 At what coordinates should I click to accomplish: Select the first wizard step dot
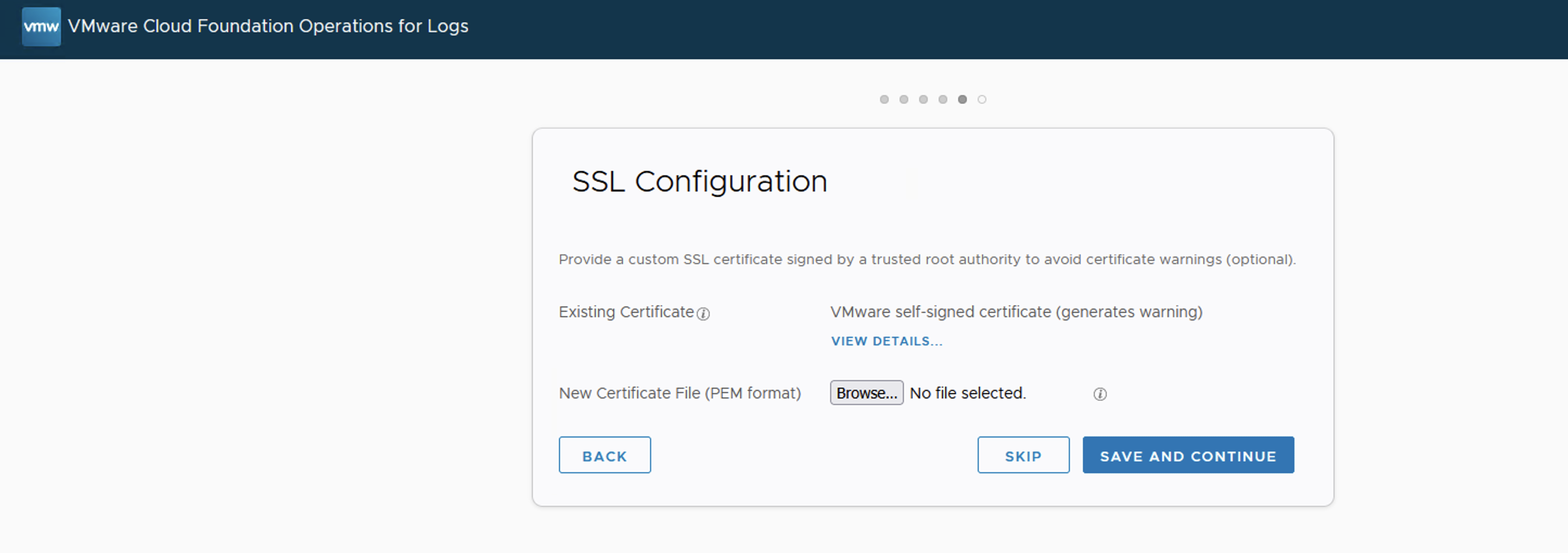point(884,99)
